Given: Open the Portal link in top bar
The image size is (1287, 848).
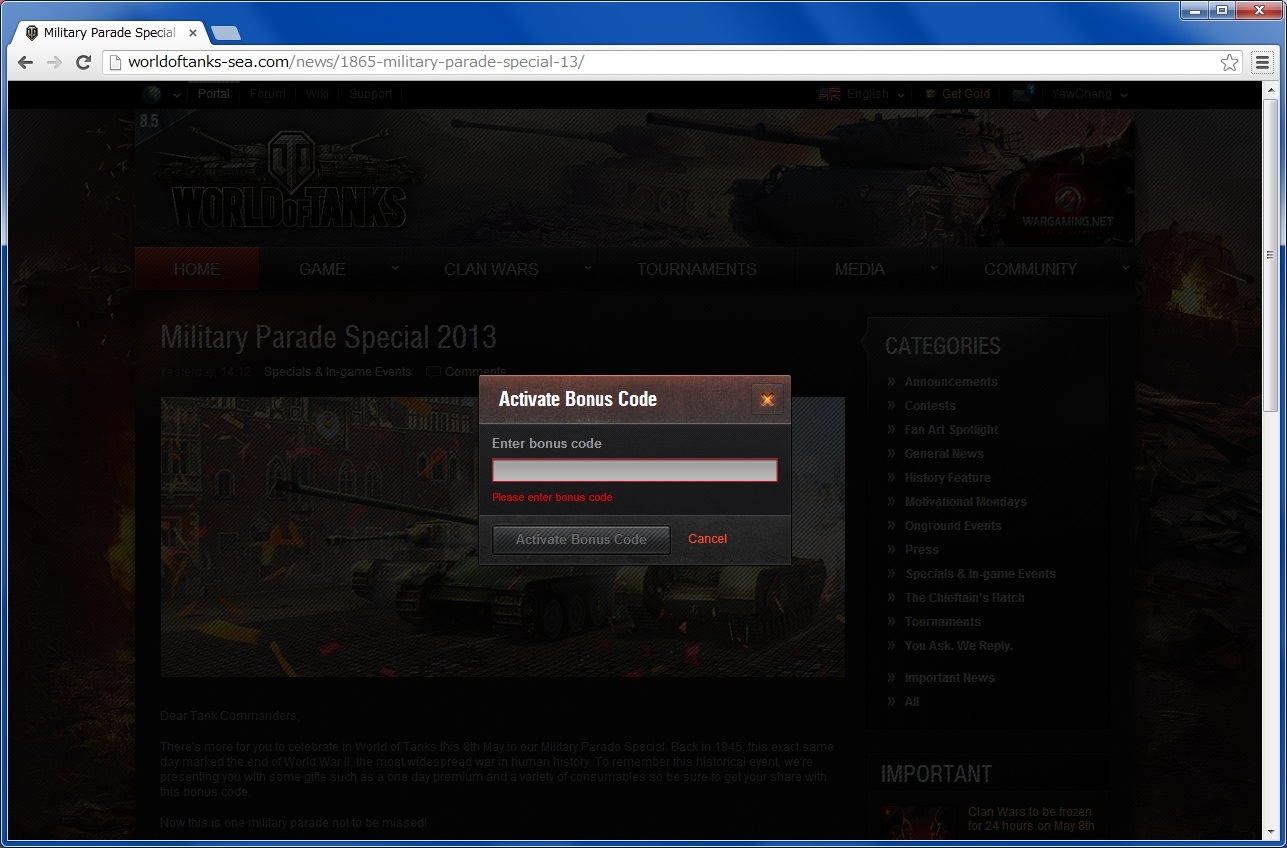Looking at the screenshot, I should [x=214, y=94].
